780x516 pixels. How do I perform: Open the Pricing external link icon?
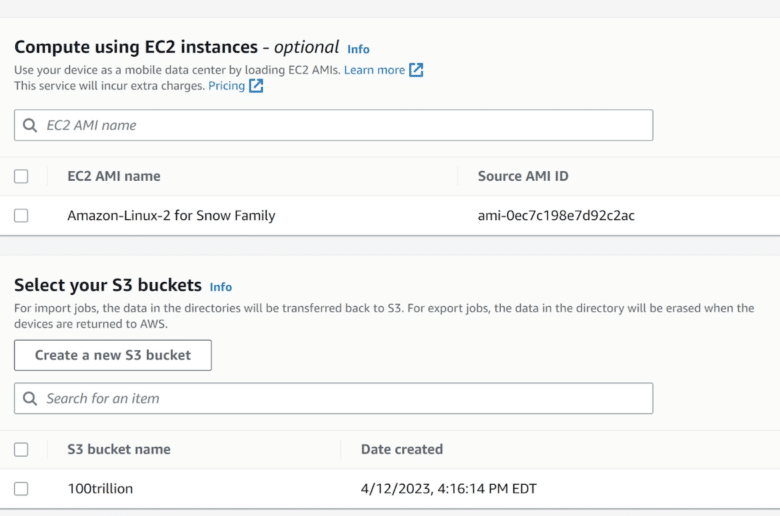pos(256,86)
